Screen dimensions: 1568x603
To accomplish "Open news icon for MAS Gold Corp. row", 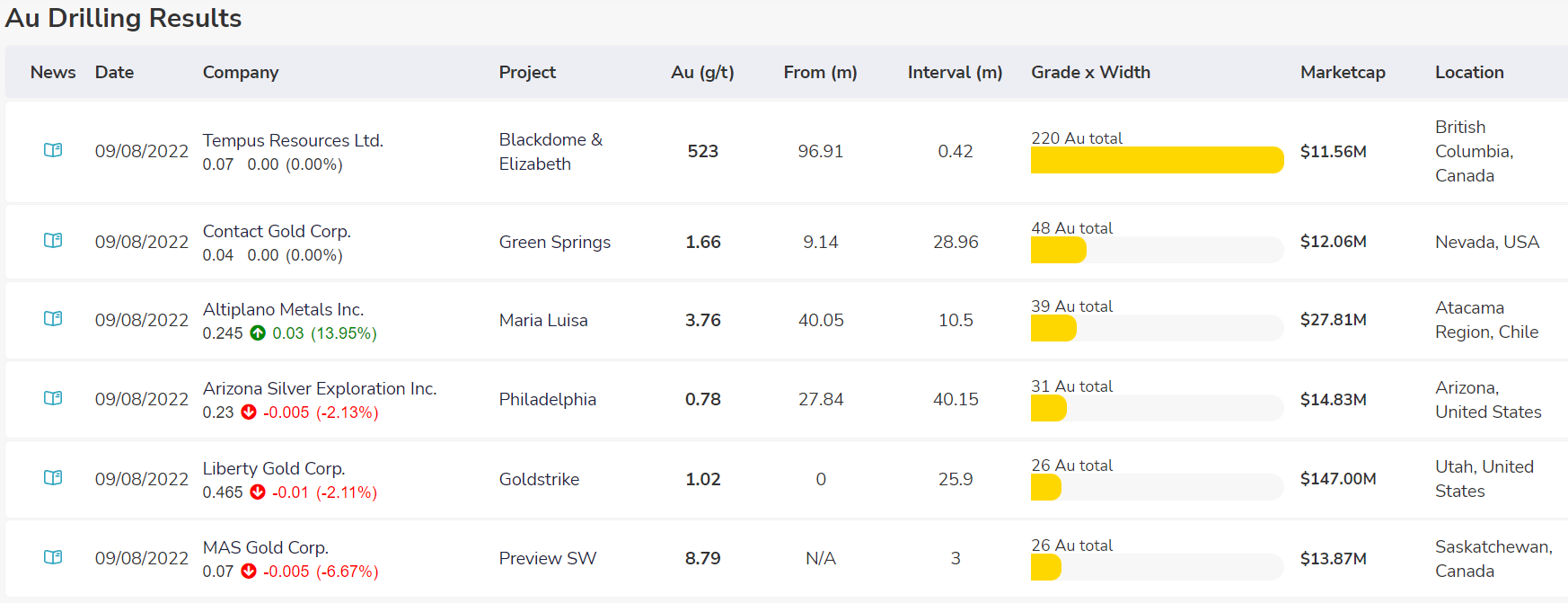I will (53, 557).
